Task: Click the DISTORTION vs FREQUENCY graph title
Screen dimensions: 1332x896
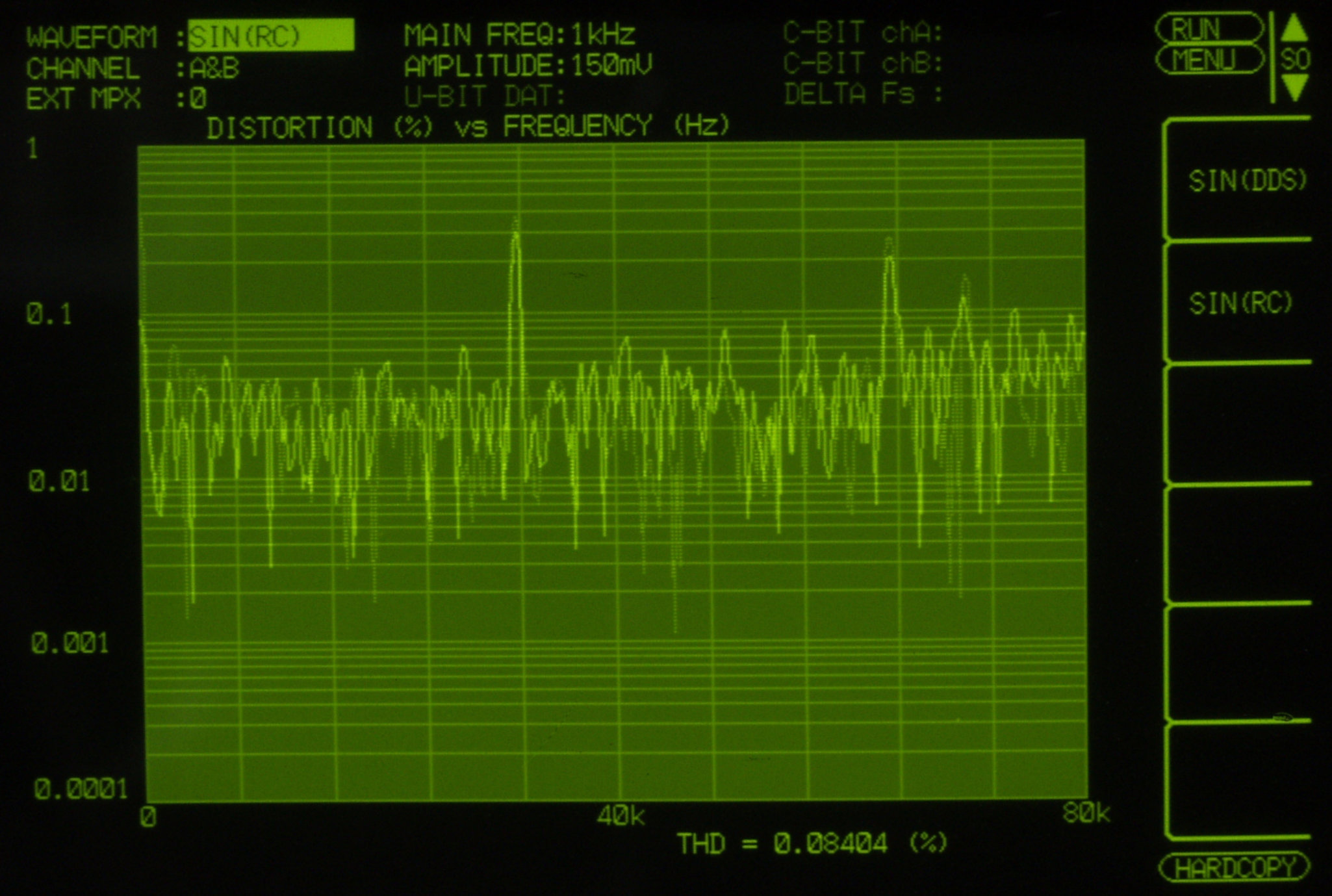Action: pyautogui.click(x=468, y=127)
